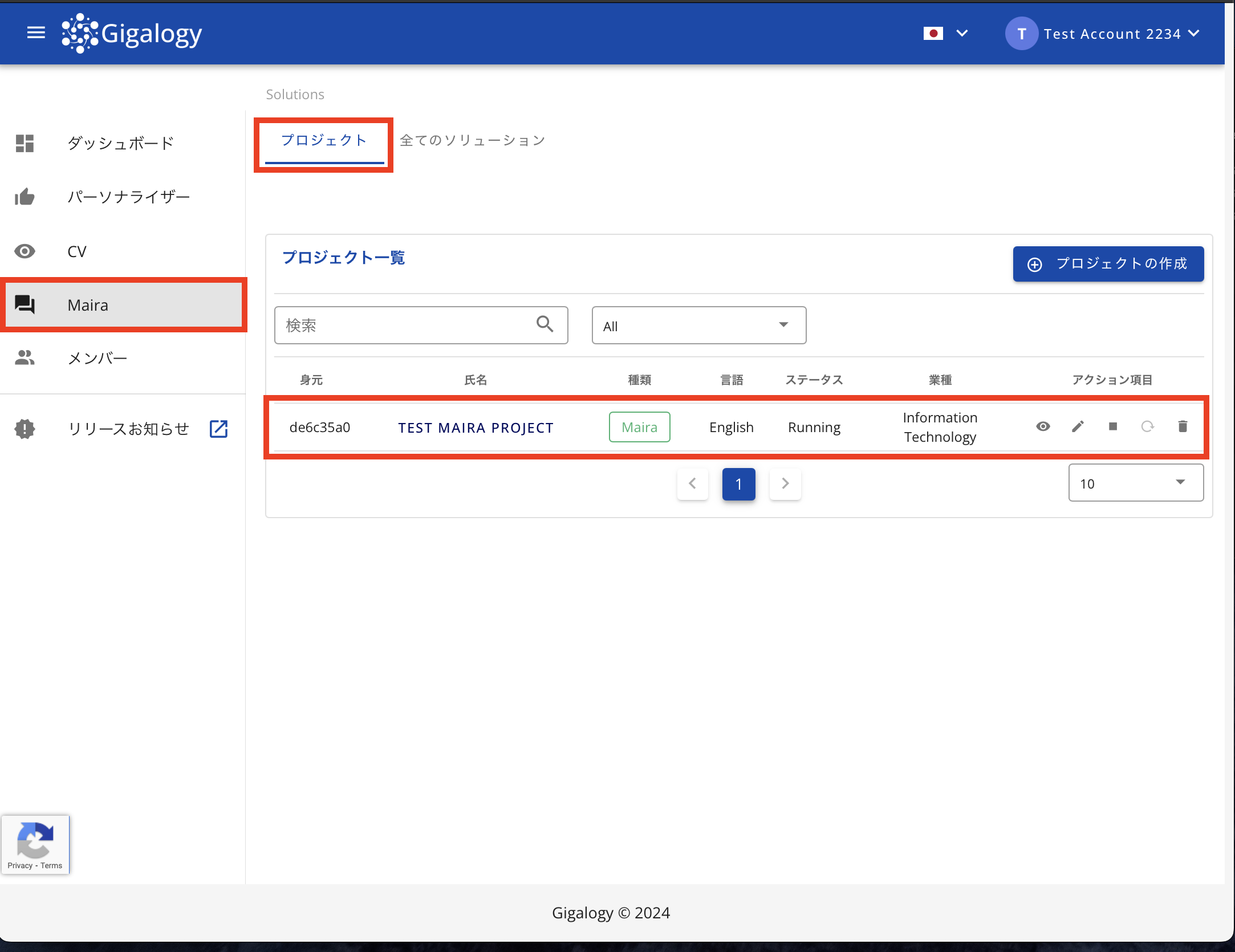Viewport: 1235px width, 952px height.
Task: Click the edit/pencil icon for TEST MAIRA PROJECT
Action: (x=1078, y=427)
